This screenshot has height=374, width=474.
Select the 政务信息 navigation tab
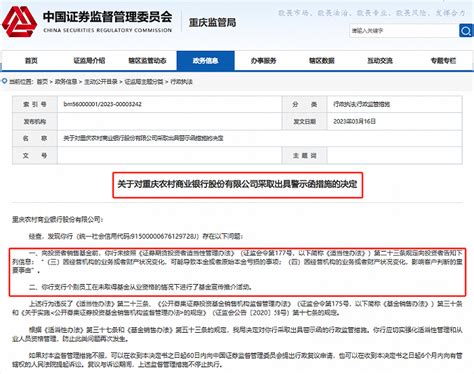[205, 61]
